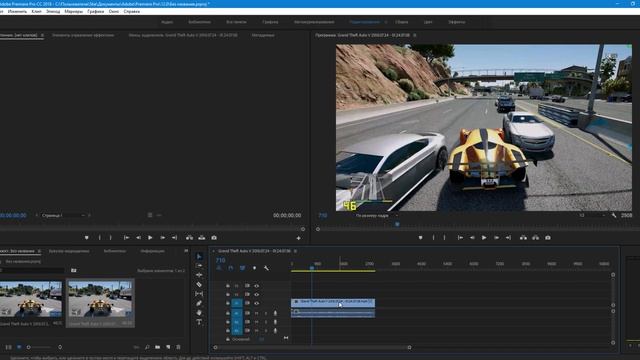Click Project panel search field
The width and height of the screenshot is (640, 360).
pos(33,270)
